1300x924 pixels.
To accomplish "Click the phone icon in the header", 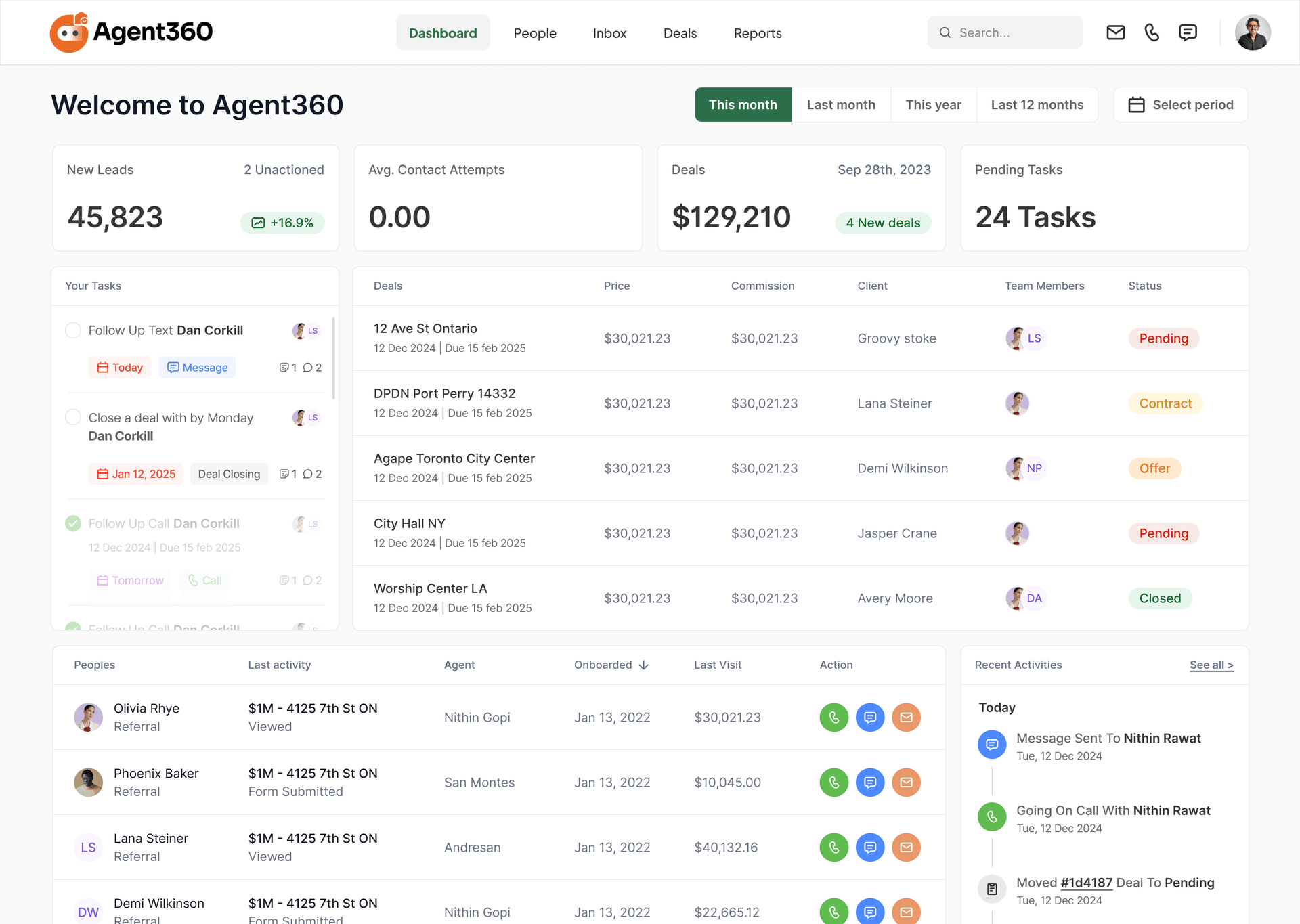I will click(x=1152, y=32).
